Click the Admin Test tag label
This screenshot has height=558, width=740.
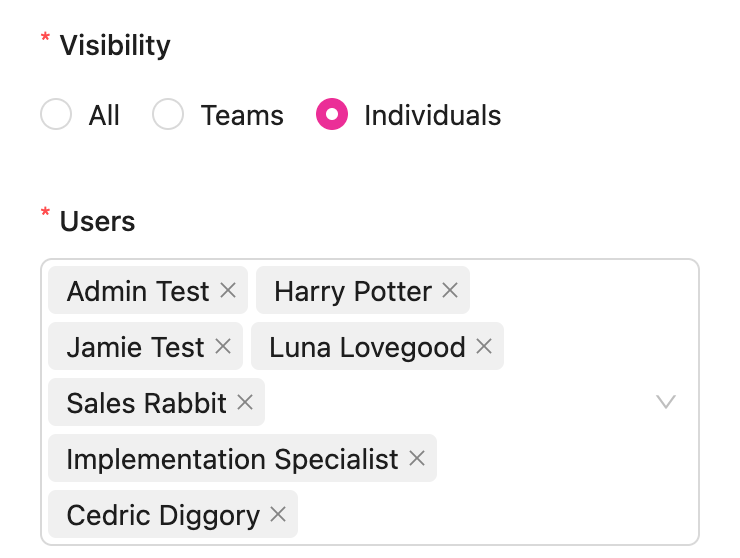pyautogui.click(x=137, y=291)
